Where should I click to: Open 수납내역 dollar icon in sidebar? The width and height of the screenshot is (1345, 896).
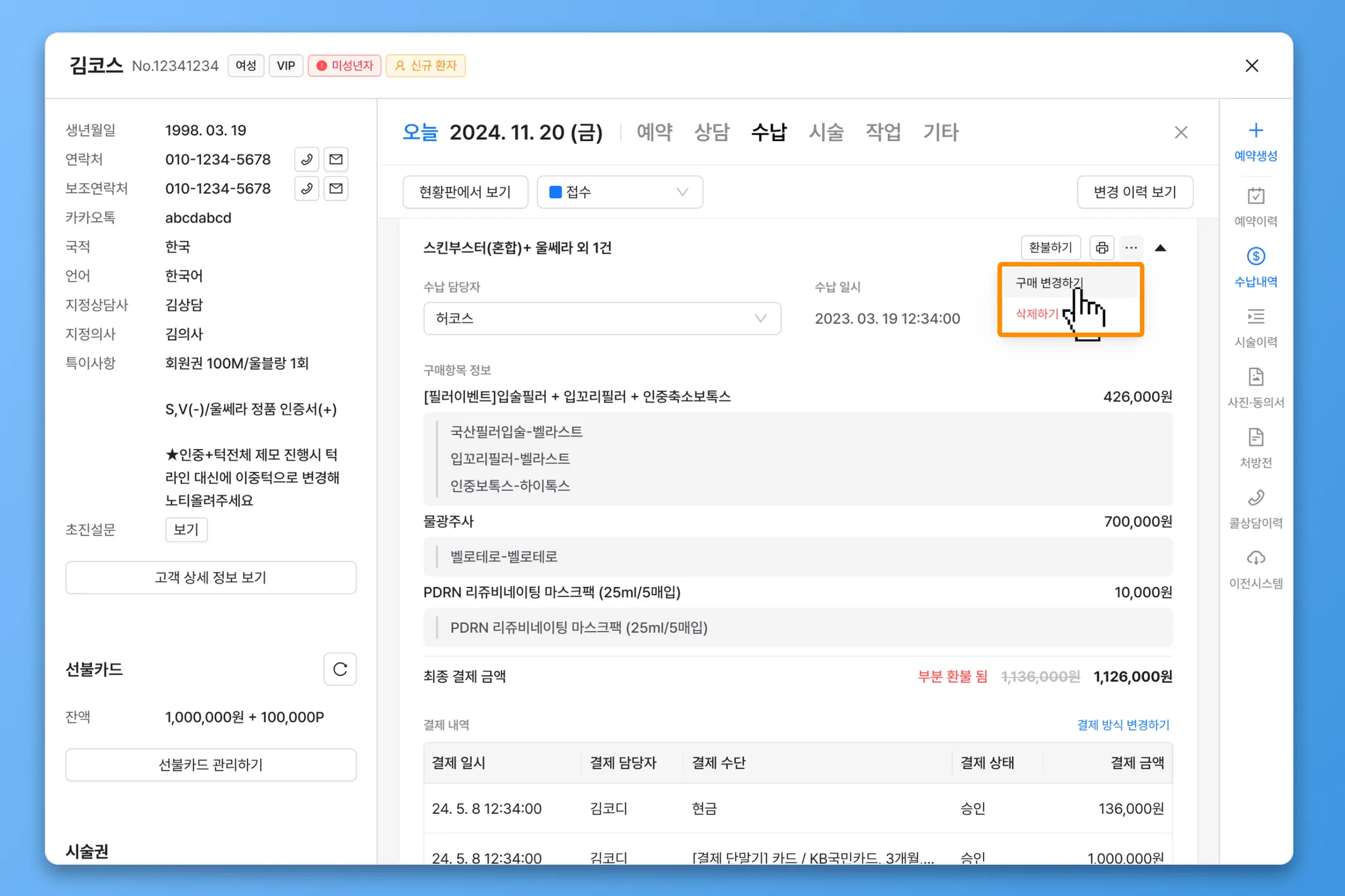point(1255,257)
